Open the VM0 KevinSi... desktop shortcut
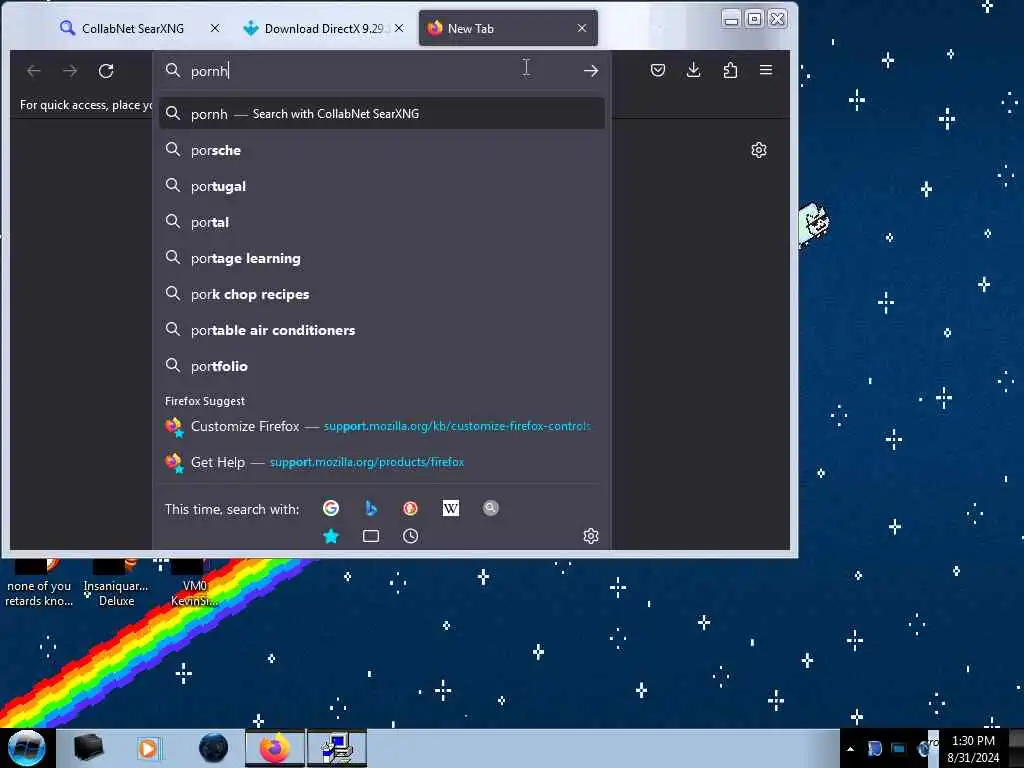1024x768 pixels. (x=195, y=584)
